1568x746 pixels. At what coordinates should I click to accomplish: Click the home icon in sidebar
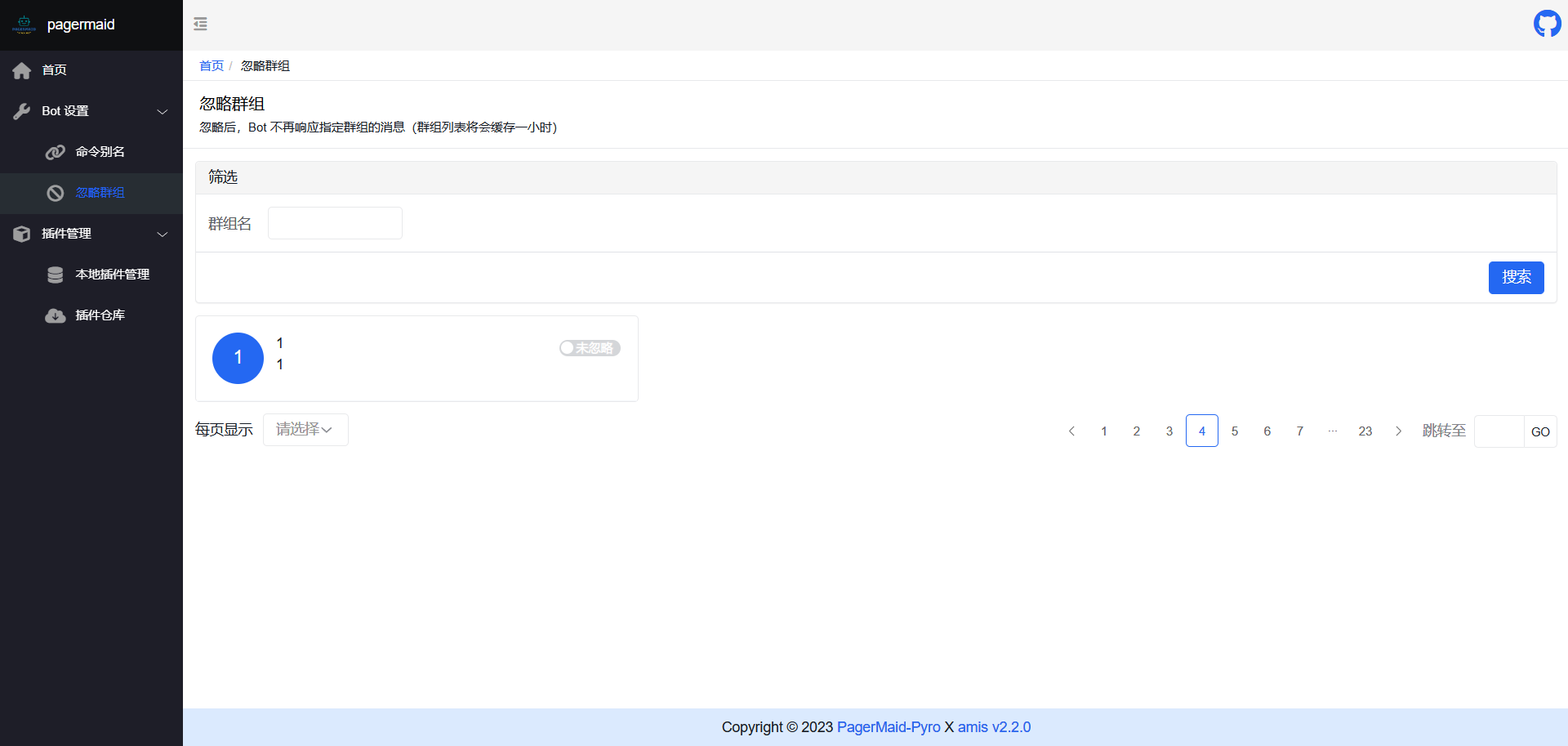(x=22, y=70)
